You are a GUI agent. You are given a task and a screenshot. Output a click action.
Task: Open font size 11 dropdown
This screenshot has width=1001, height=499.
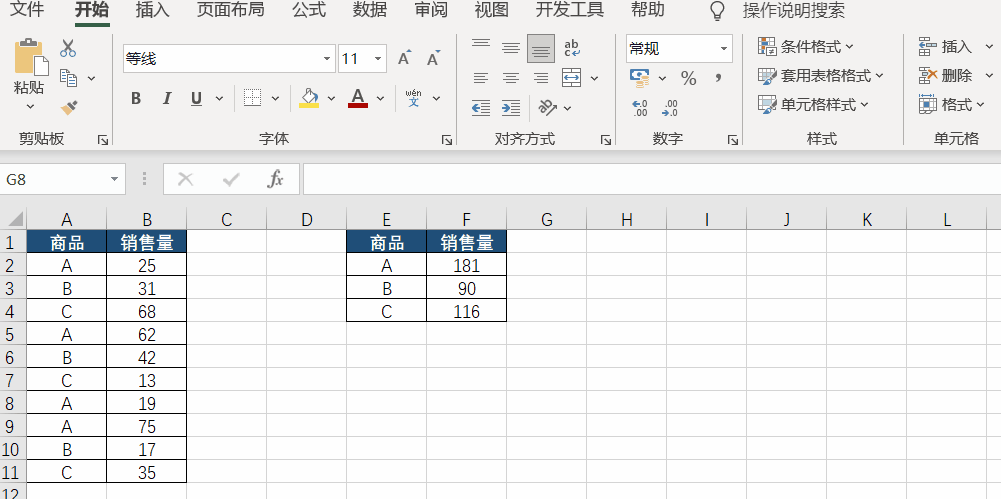tap(377, 59)
